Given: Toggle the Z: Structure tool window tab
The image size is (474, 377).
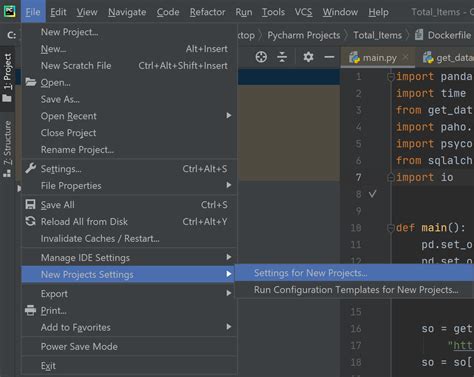Looking at the screenshot, I should pyautogui.click(x=7, y=149).
